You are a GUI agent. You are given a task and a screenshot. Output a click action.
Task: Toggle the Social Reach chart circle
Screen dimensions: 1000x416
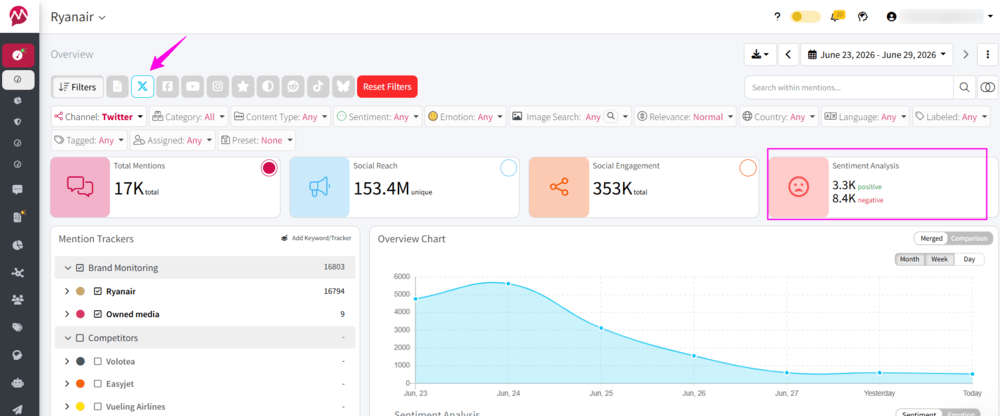pos(508,168)
